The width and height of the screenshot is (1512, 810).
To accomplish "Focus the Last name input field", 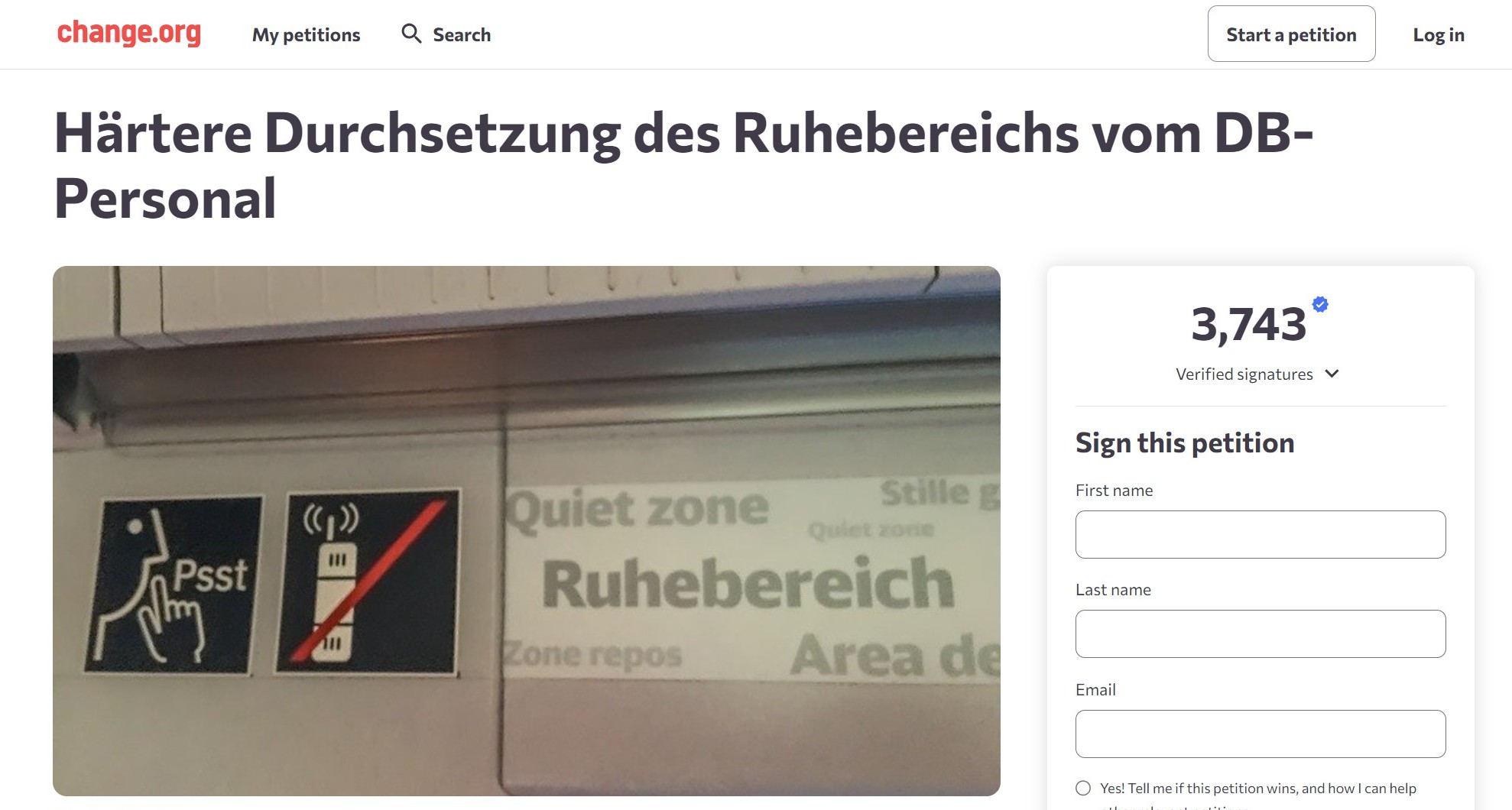I will 1260,633.
